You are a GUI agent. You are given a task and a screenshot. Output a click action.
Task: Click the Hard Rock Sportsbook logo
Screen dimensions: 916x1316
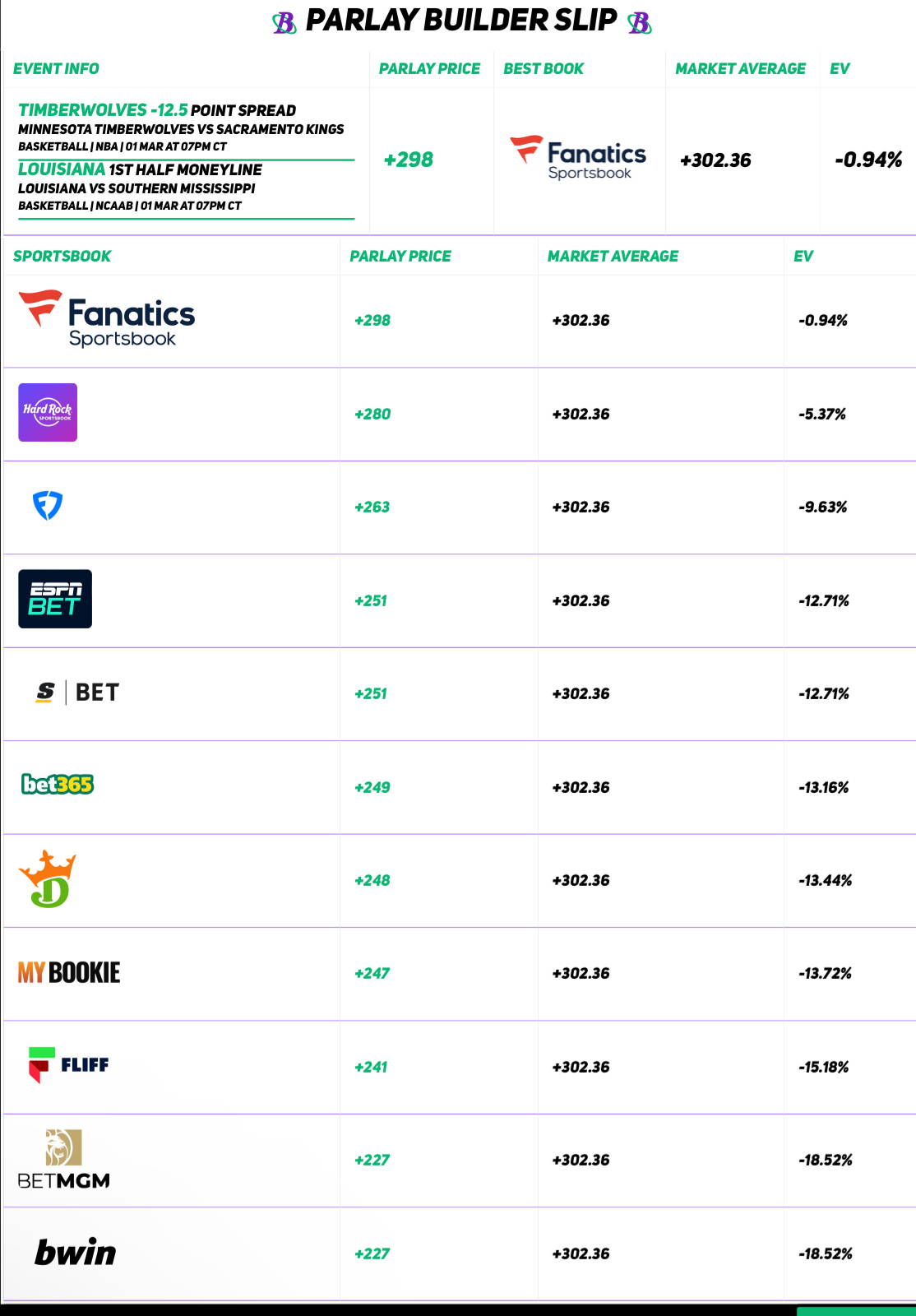point(48,412)
